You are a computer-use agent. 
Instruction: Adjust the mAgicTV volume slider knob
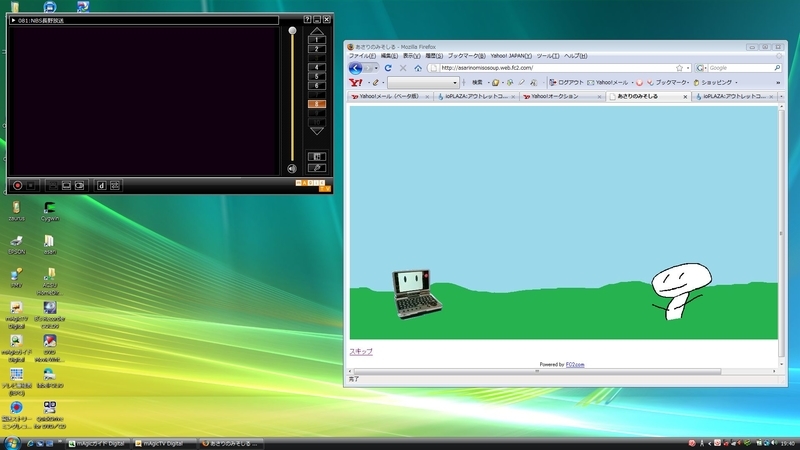click(x=292, y=31)
